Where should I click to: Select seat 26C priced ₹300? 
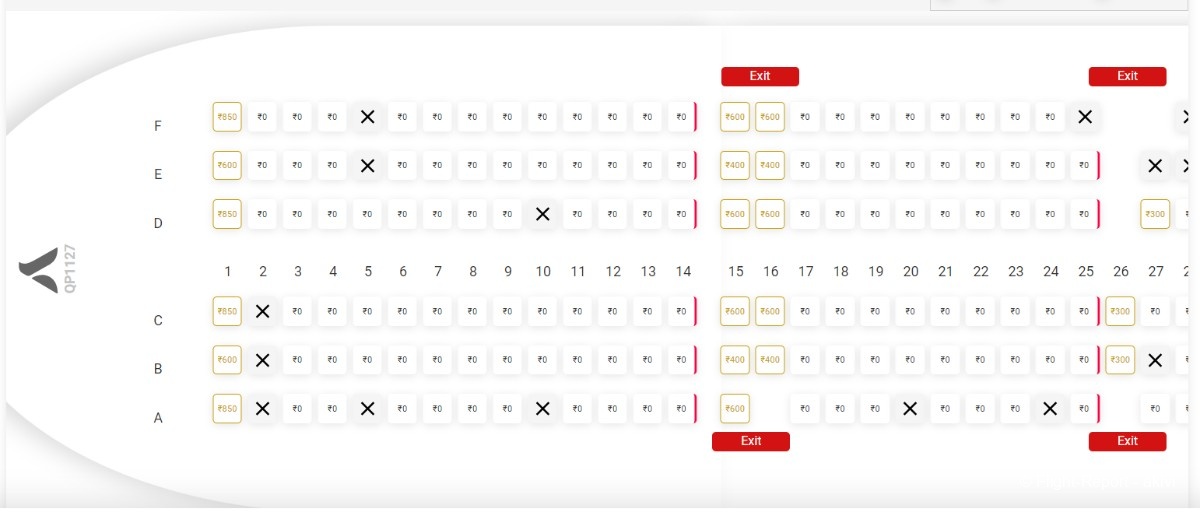pos(1120,311)
